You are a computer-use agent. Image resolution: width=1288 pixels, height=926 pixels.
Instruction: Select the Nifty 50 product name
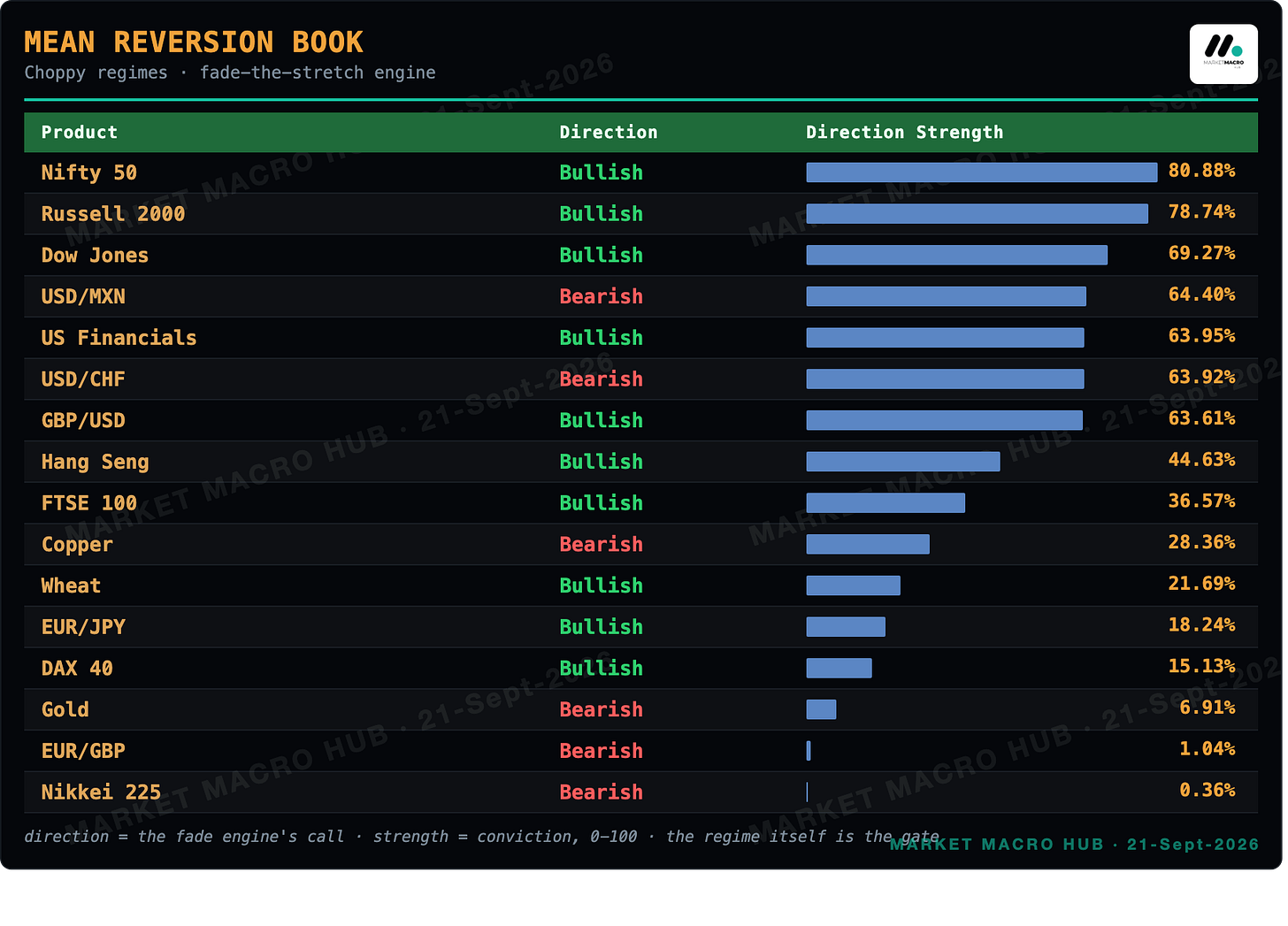89,172
